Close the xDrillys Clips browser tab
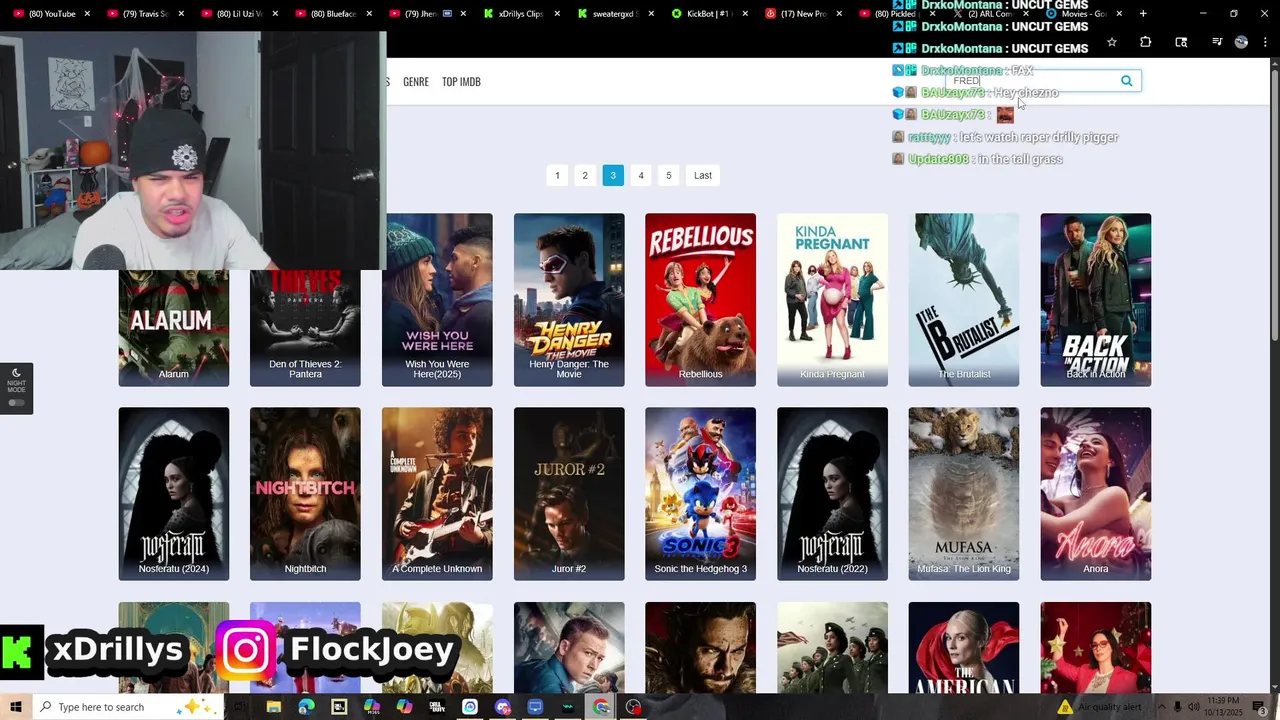The image size is (1280, 720). pyautogui.click(x=555, y=14)
